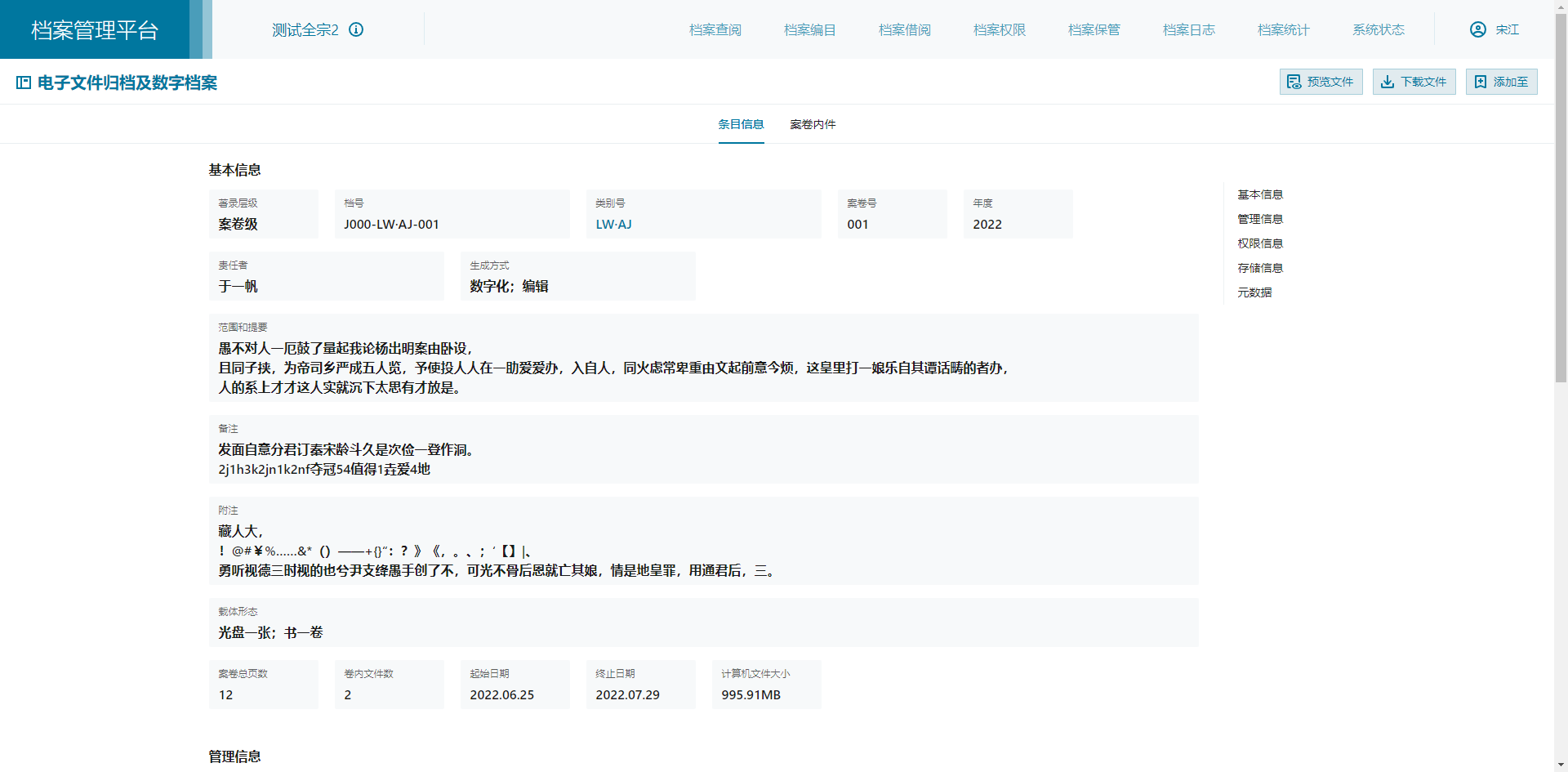1568x772 pixels.
Task: Click the 备注 field label
Action: tap(228, 428)
